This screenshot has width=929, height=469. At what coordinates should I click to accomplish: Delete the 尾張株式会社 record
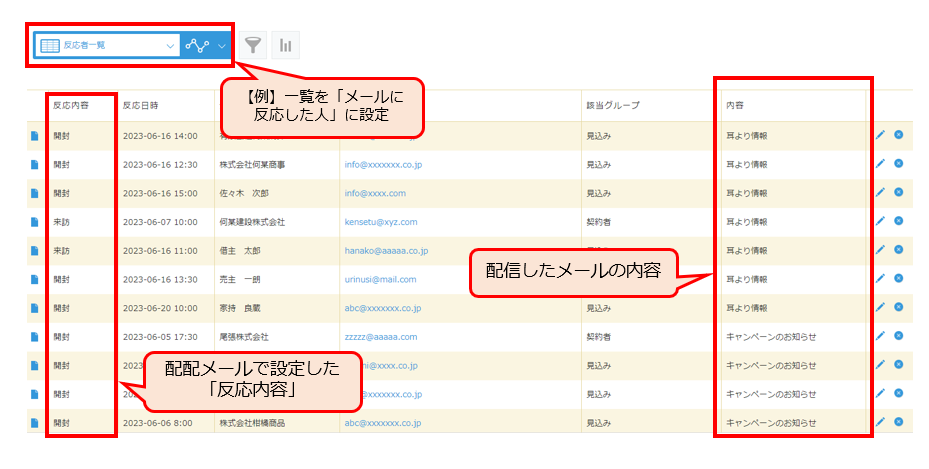click(x=899, y=336)
